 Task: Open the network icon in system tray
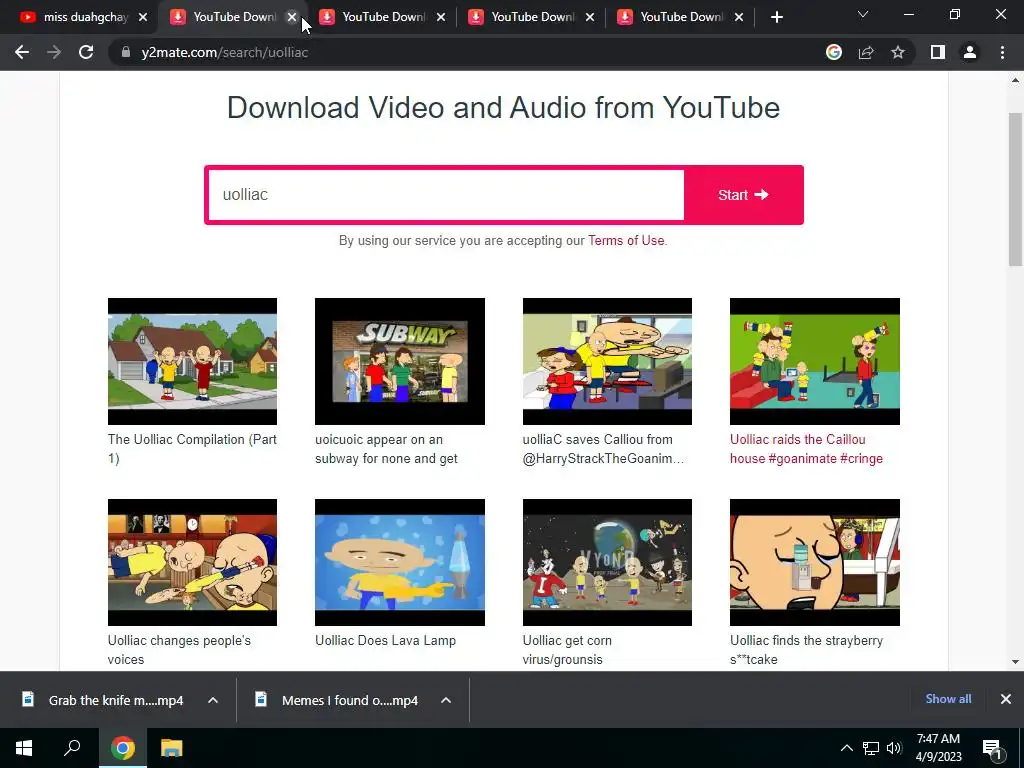coord(871,748)
